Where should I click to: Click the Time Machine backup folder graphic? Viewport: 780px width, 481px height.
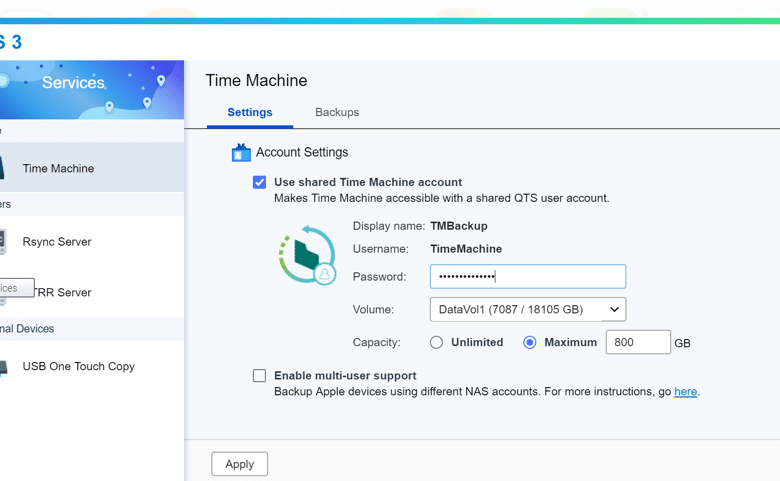click(307, 255)
